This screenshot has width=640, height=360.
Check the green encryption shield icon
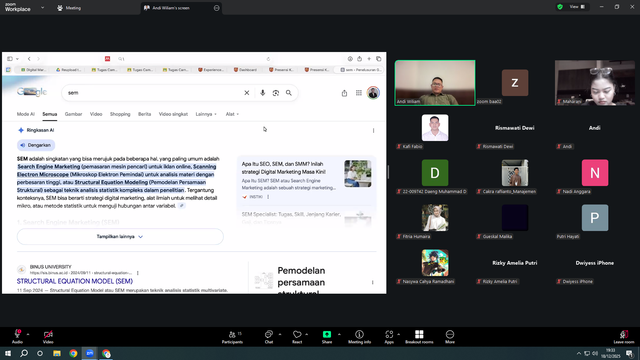tap(560, 7)
